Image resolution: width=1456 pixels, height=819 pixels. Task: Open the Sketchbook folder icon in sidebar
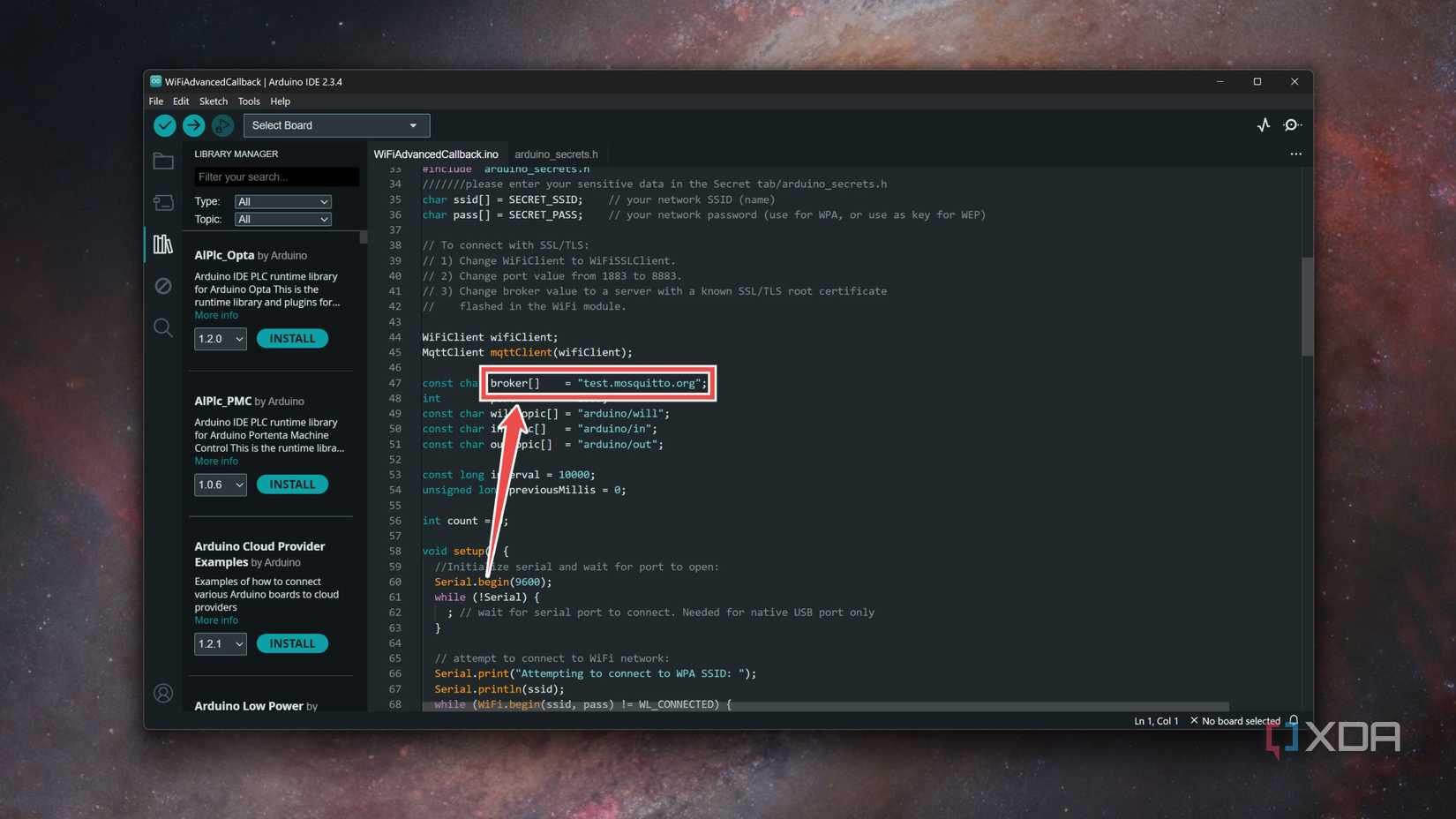pos(163,161)
